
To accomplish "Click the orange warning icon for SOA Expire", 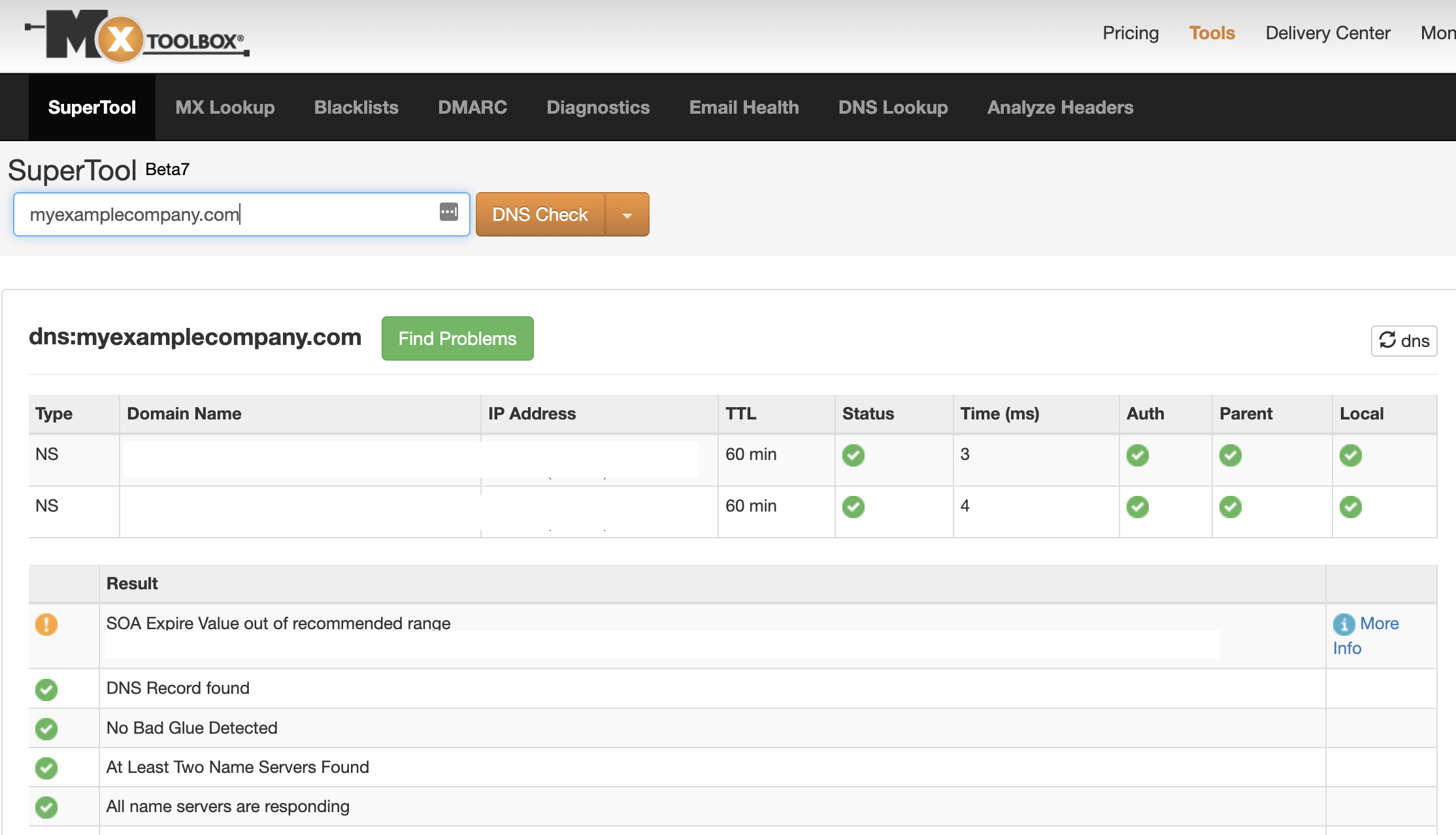I will [x=46, y=624].
